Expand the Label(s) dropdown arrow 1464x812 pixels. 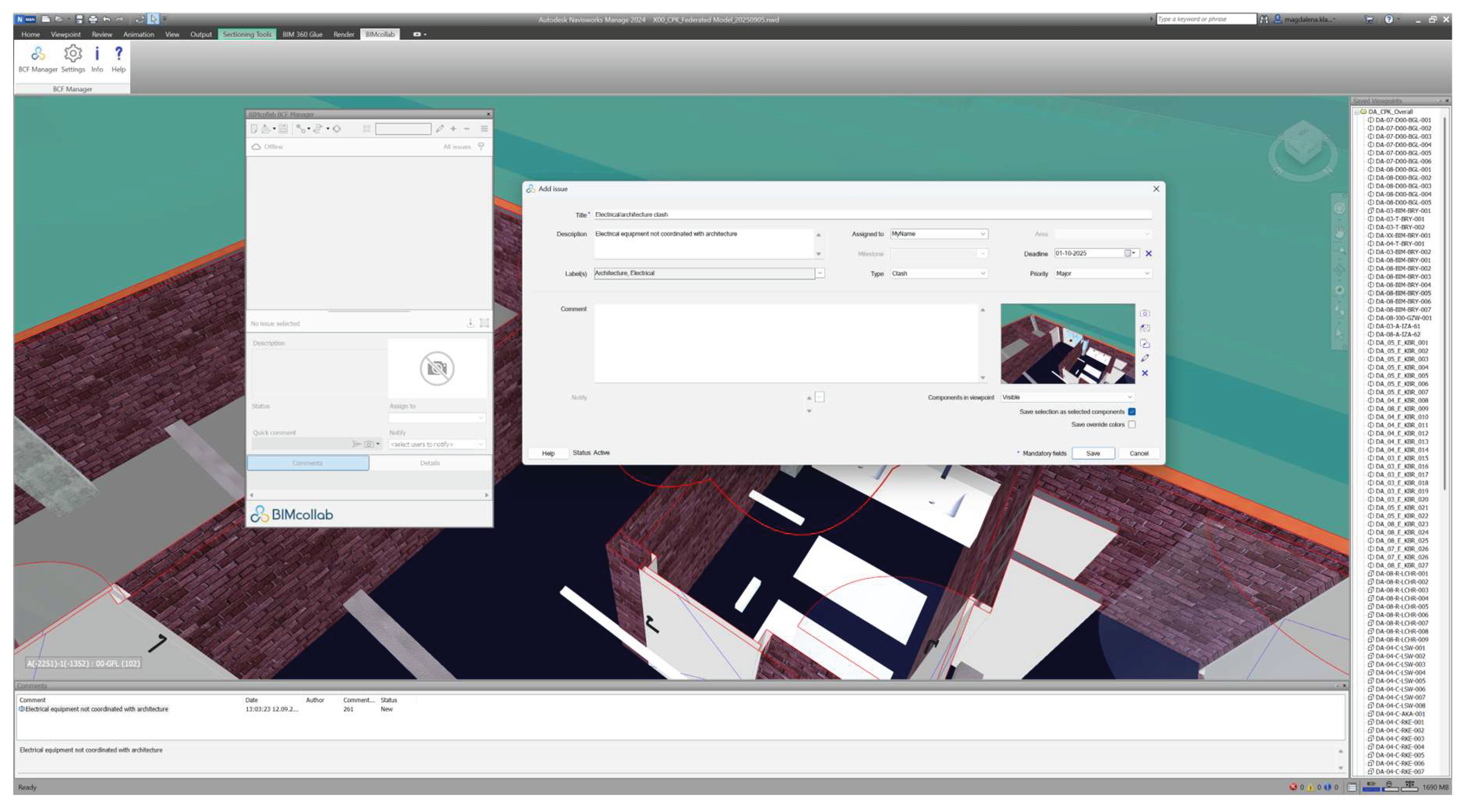pos(820,273)
